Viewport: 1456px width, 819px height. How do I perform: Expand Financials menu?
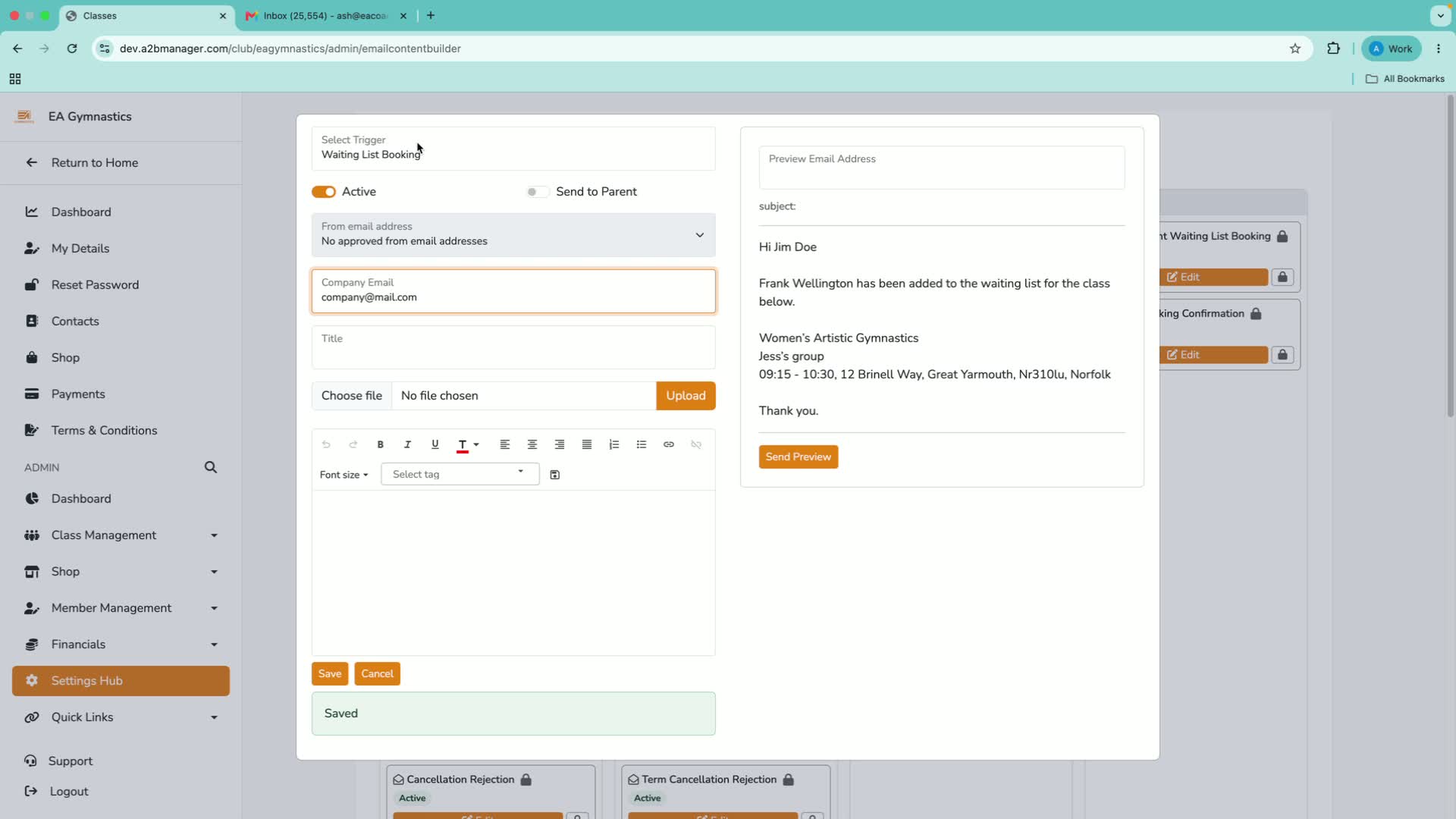(121, 645)
